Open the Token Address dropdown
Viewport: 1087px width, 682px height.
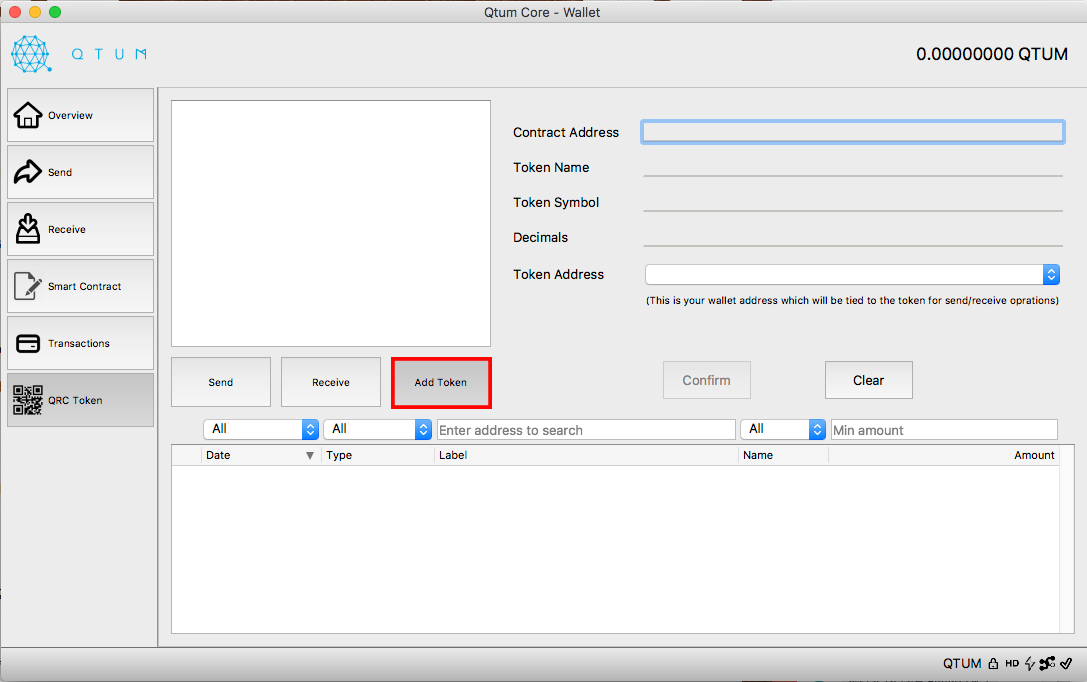[852, 274]
